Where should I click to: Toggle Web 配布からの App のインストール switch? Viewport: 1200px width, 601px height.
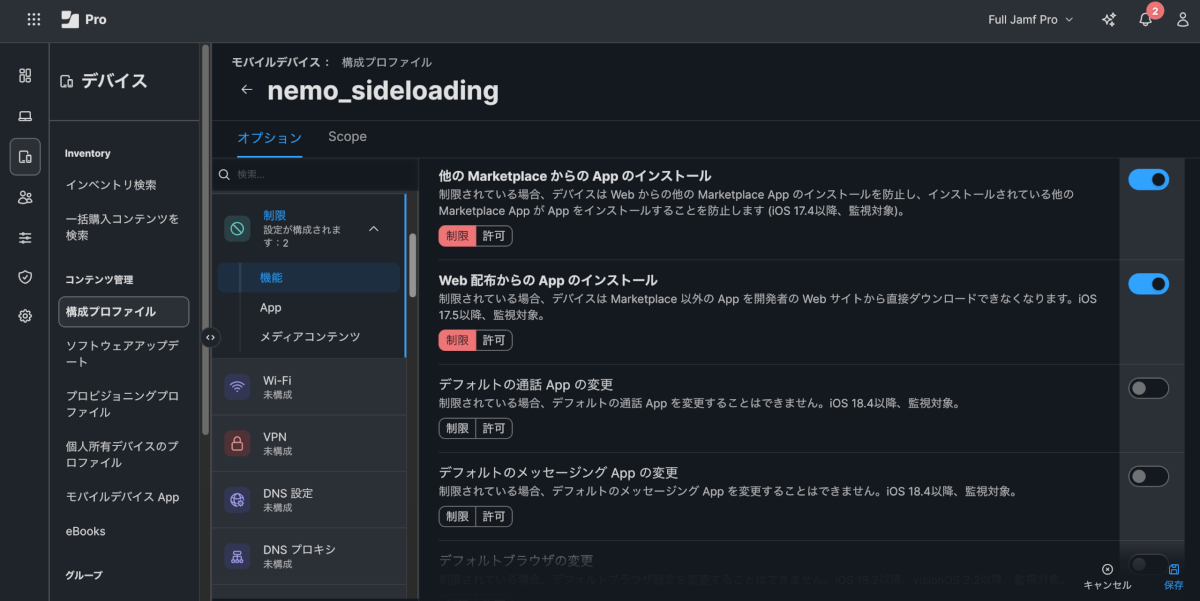tap(1149, 284)
